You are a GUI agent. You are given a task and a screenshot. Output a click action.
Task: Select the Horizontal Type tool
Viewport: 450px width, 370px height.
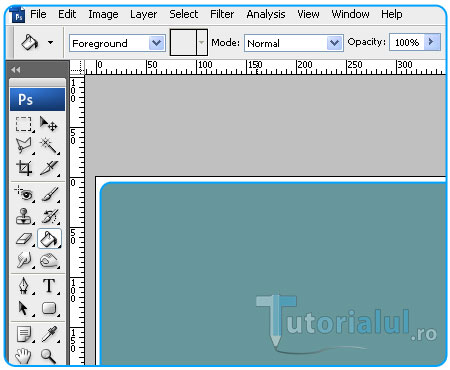[x=49, y=286]
